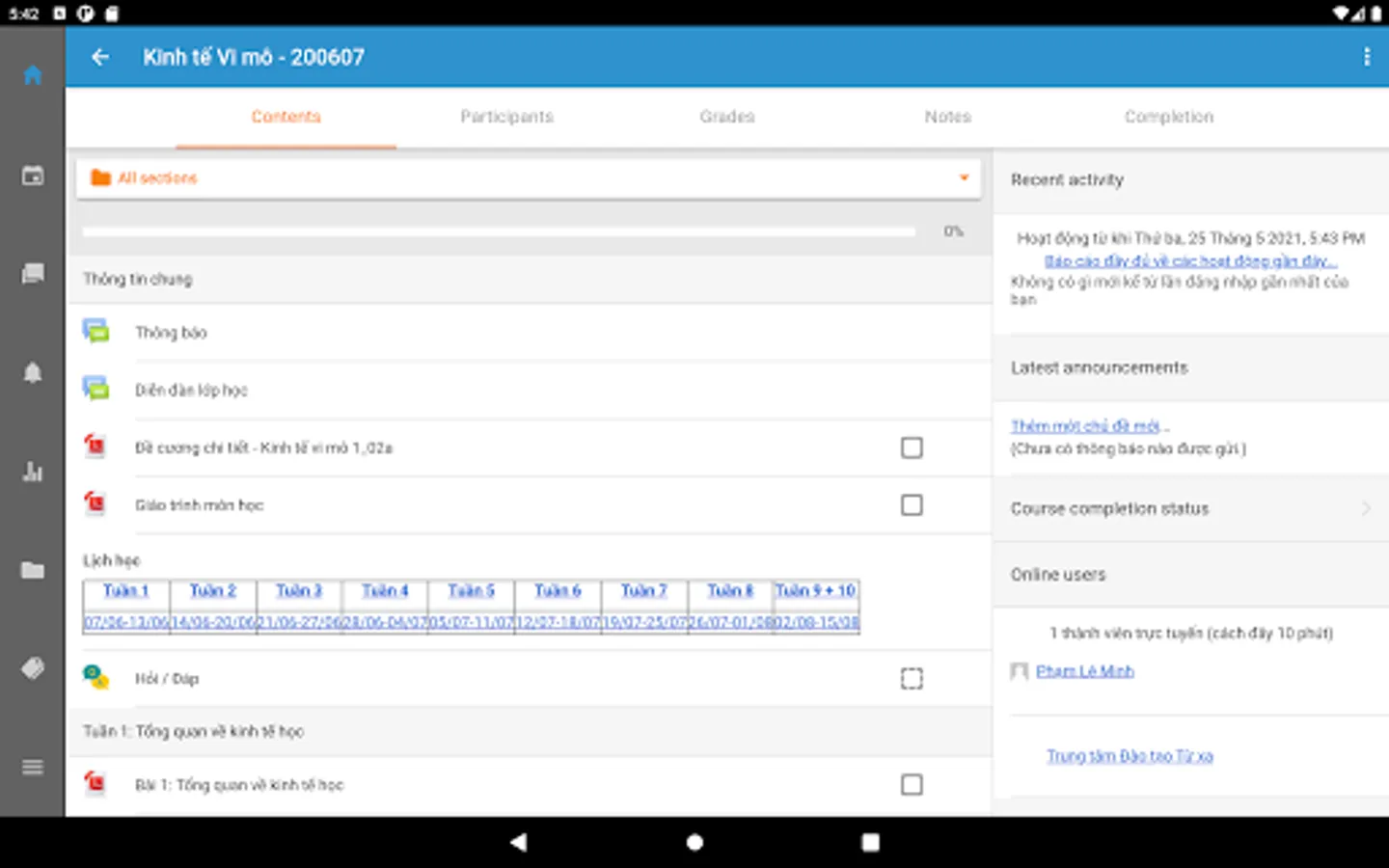1389x868 pixels.
Task: Open the Tuần 9 + 10 schedule link
Action: tap(816, 590)
